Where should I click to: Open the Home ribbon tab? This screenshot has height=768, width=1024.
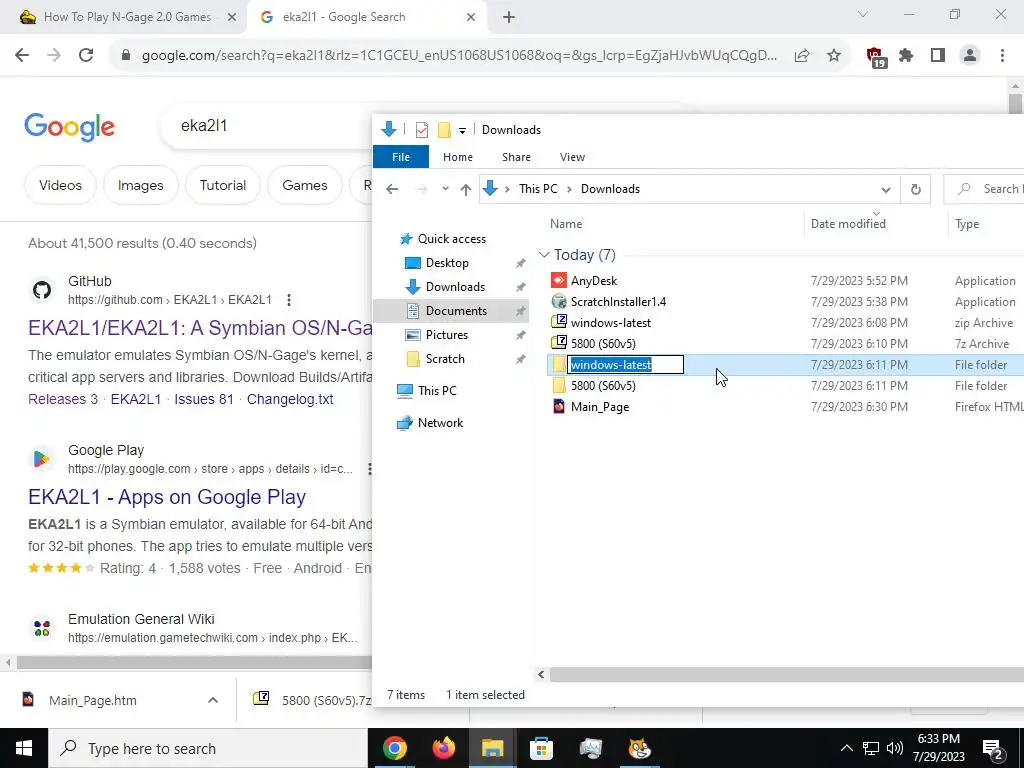[x=458, y=157]
